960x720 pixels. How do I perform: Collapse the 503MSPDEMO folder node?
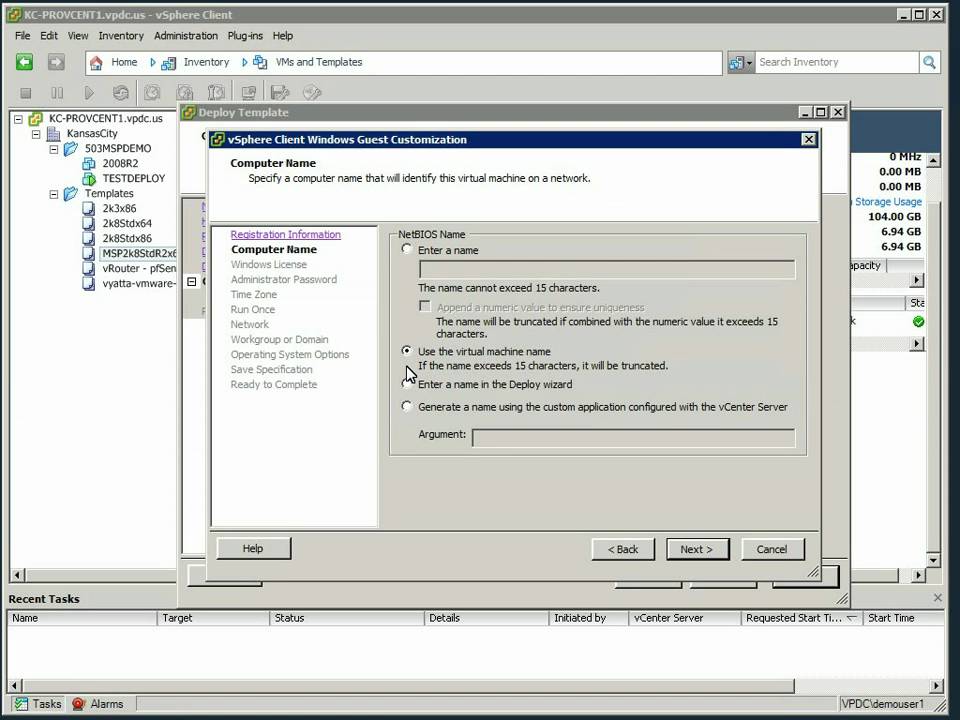54,149
